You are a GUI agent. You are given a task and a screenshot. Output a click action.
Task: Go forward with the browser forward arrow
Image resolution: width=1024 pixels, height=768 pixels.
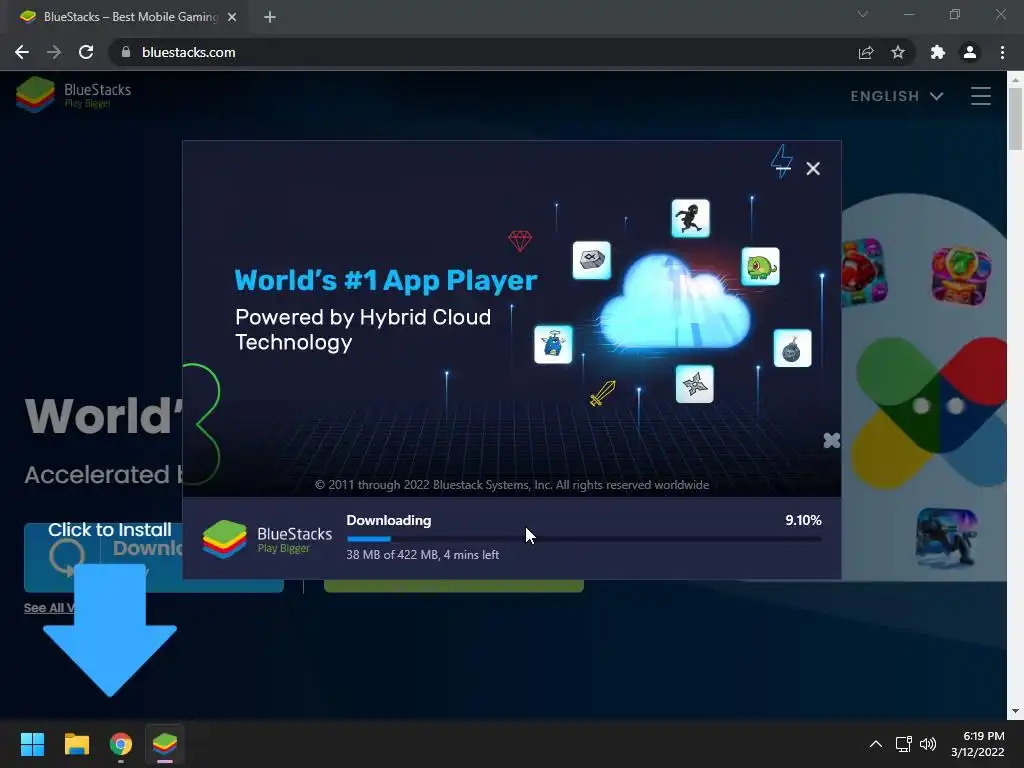[x=54, y=52]
